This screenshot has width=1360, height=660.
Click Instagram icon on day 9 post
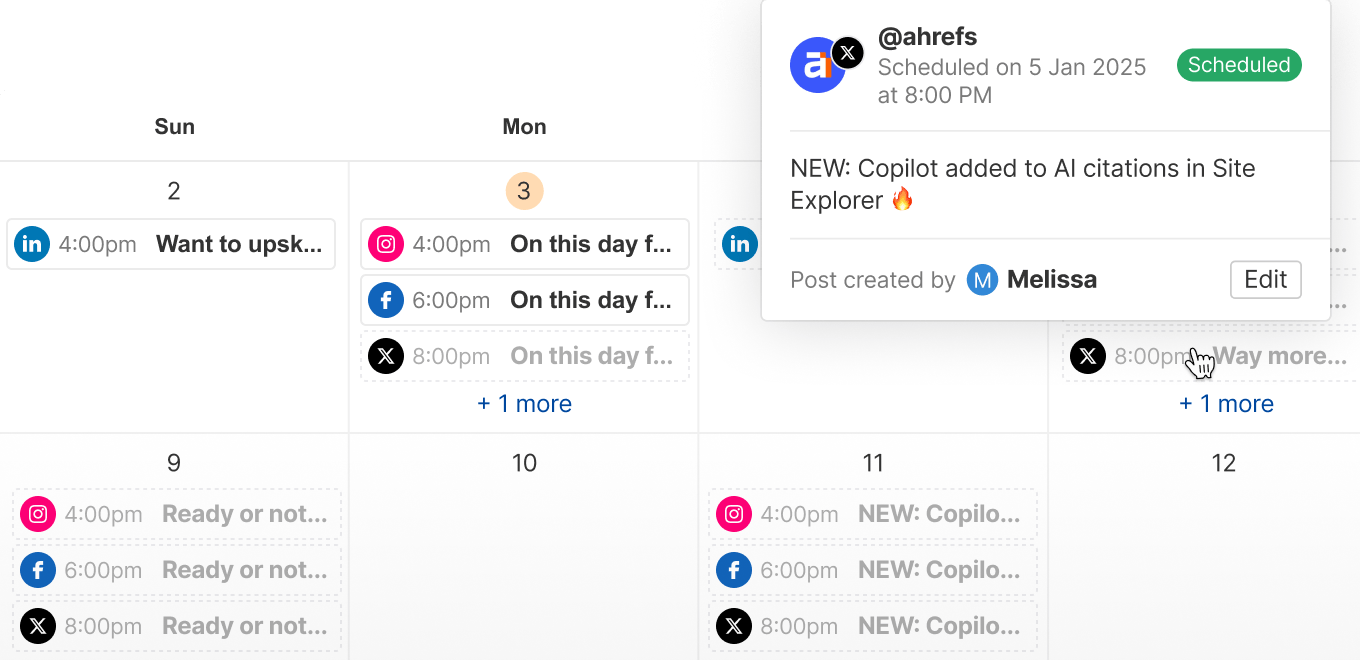click(38, 514)
